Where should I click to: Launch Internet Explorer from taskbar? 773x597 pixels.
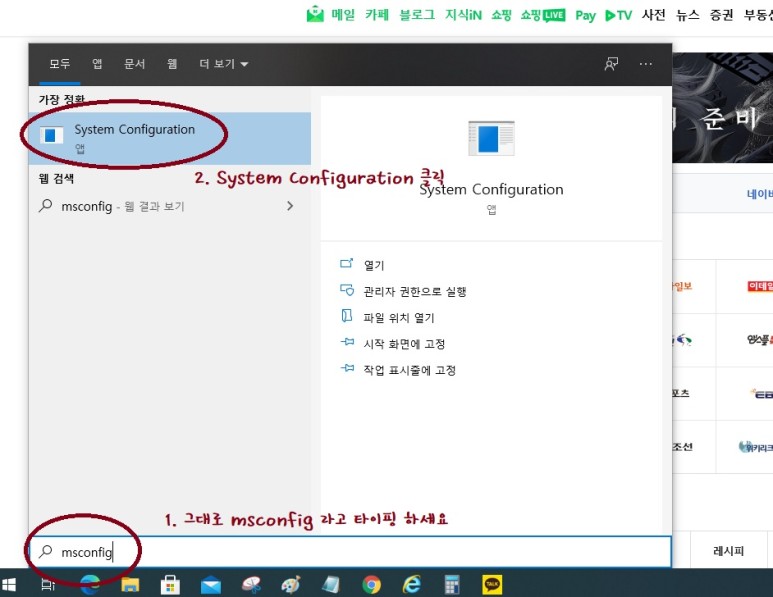[412, 585]
